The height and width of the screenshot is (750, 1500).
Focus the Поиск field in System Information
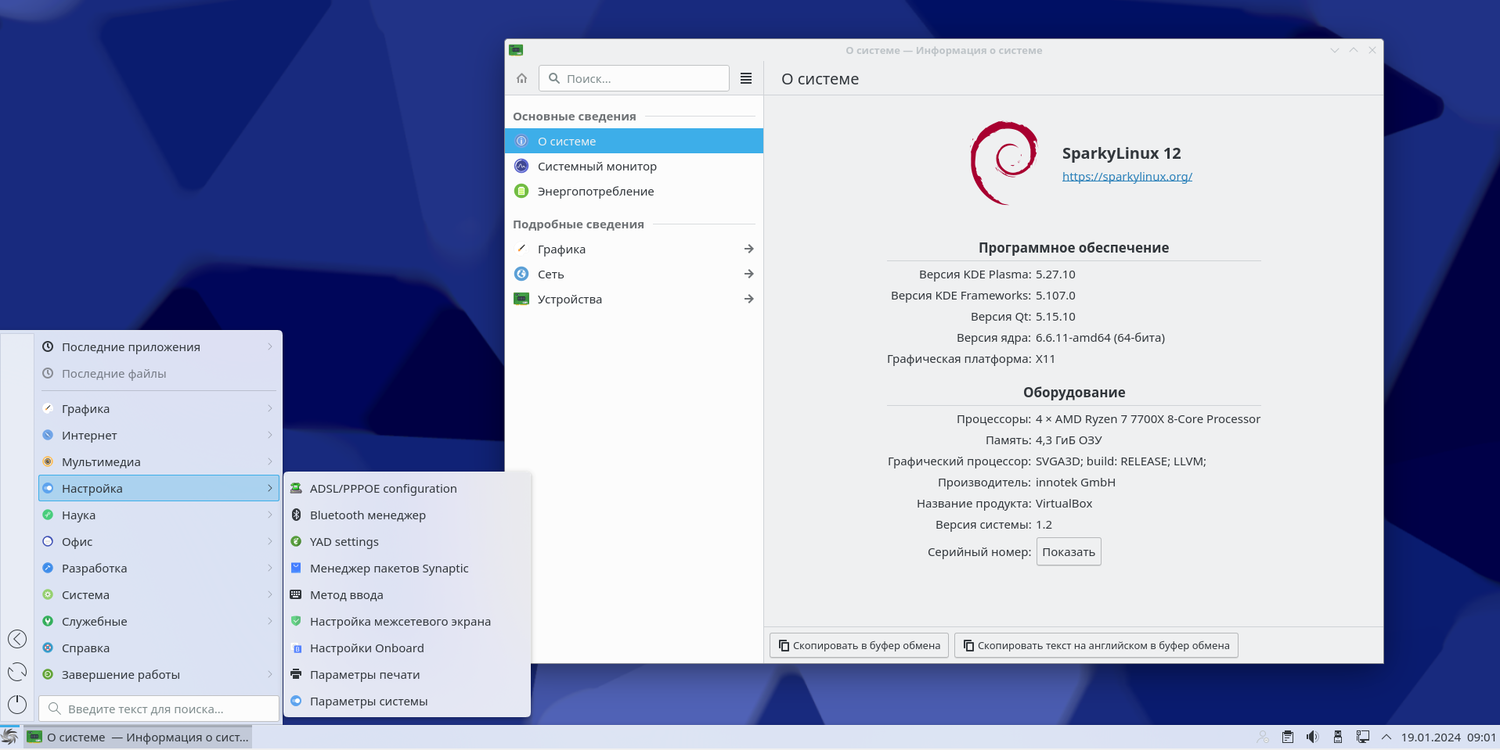pyautogui.click(x=634, y=78)
